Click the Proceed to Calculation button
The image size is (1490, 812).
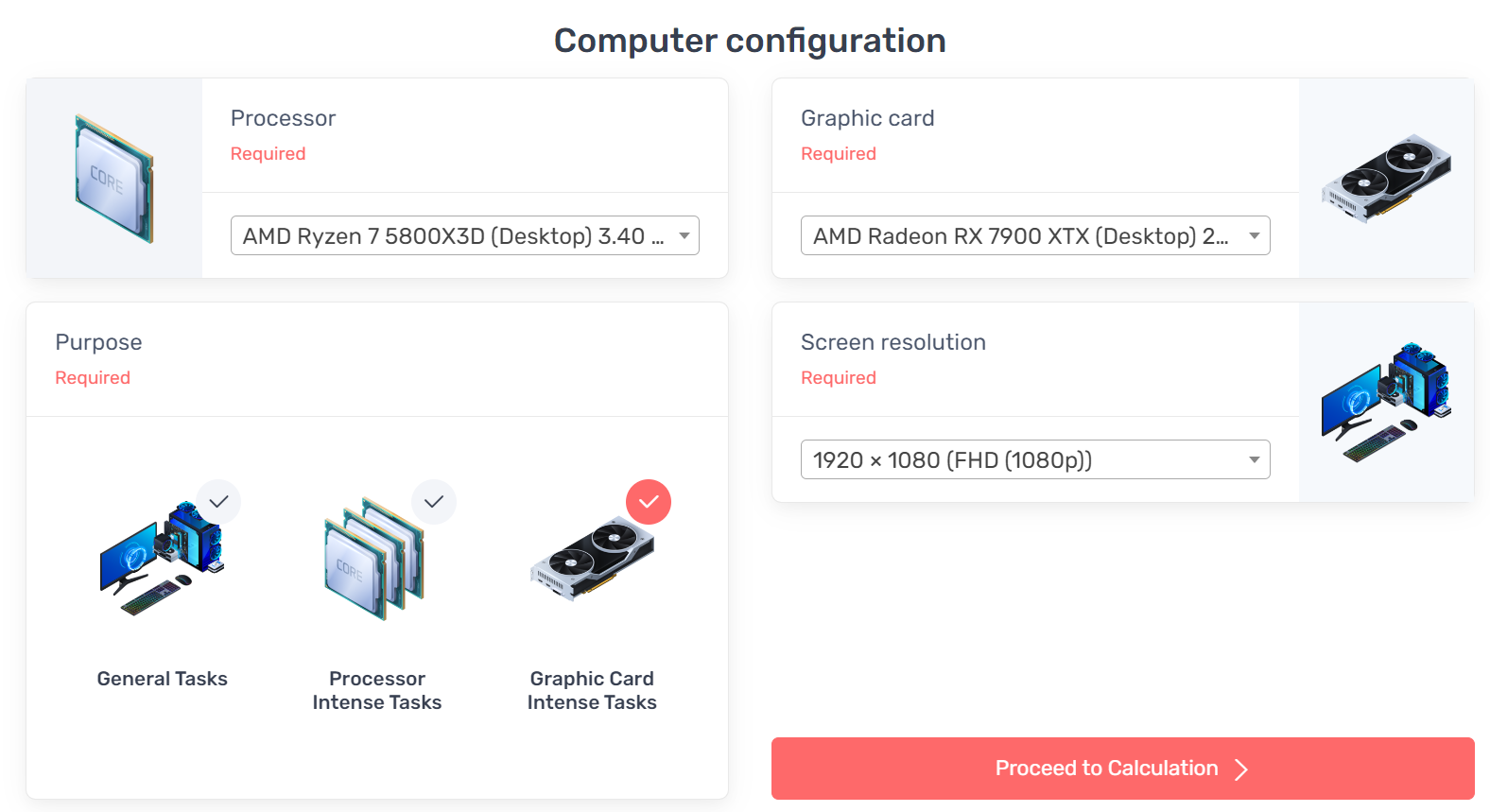(1123, 769)
